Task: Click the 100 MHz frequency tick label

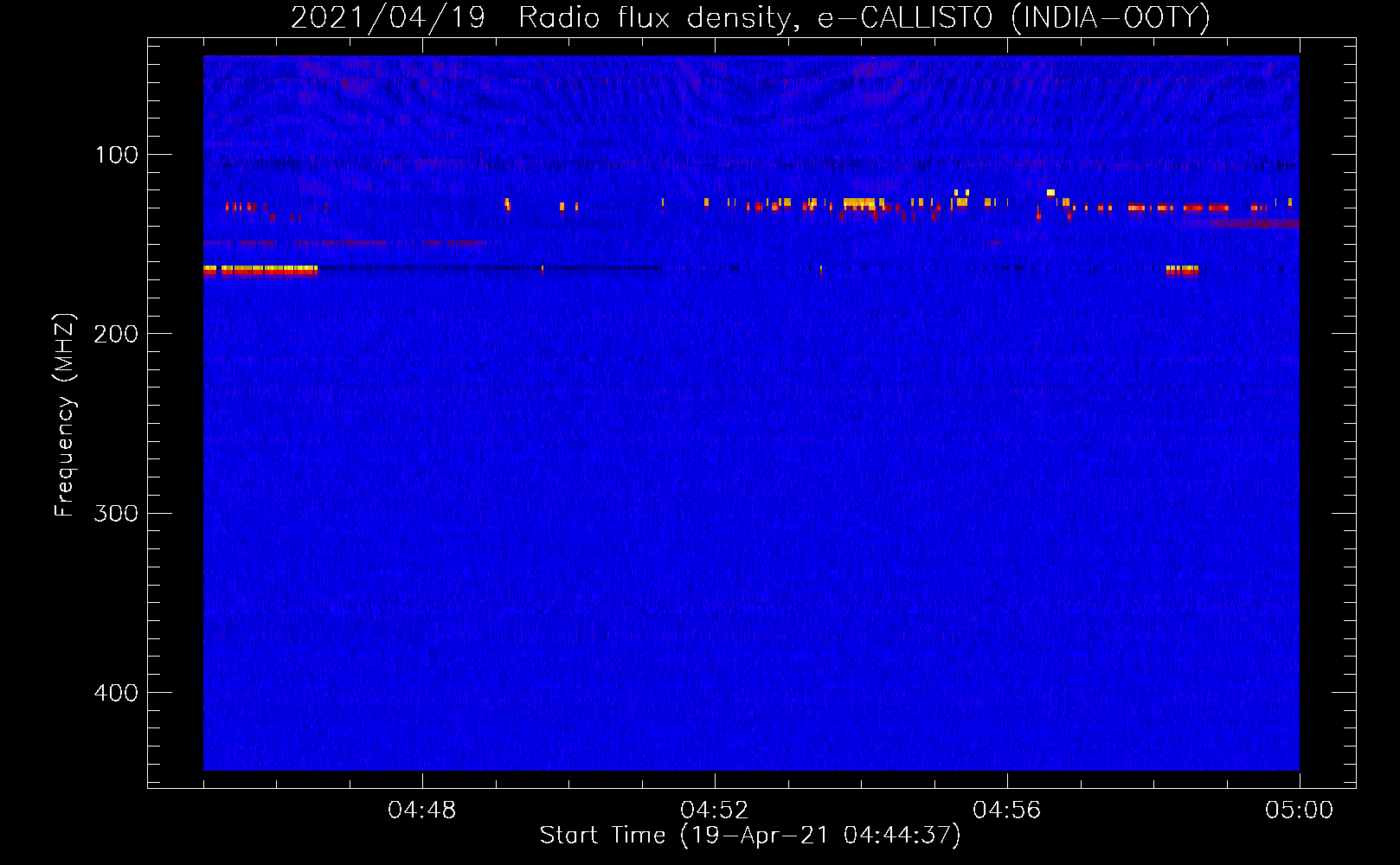Action: [117, 155]
